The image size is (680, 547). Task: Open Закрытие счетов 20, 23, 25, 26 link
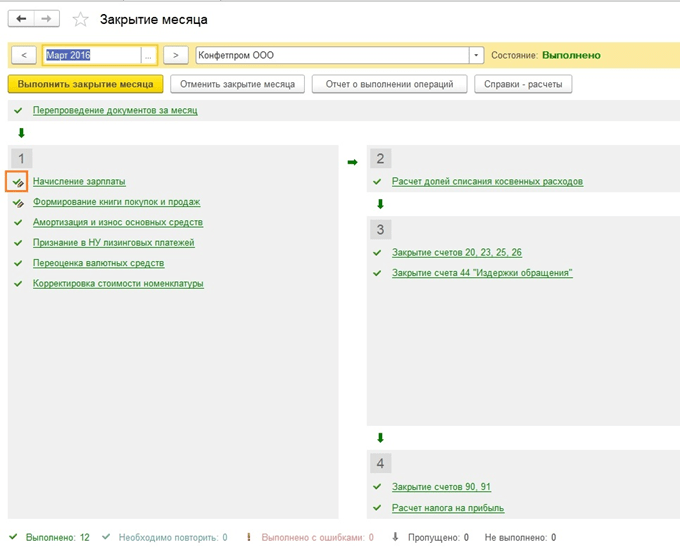pos(457,252)
